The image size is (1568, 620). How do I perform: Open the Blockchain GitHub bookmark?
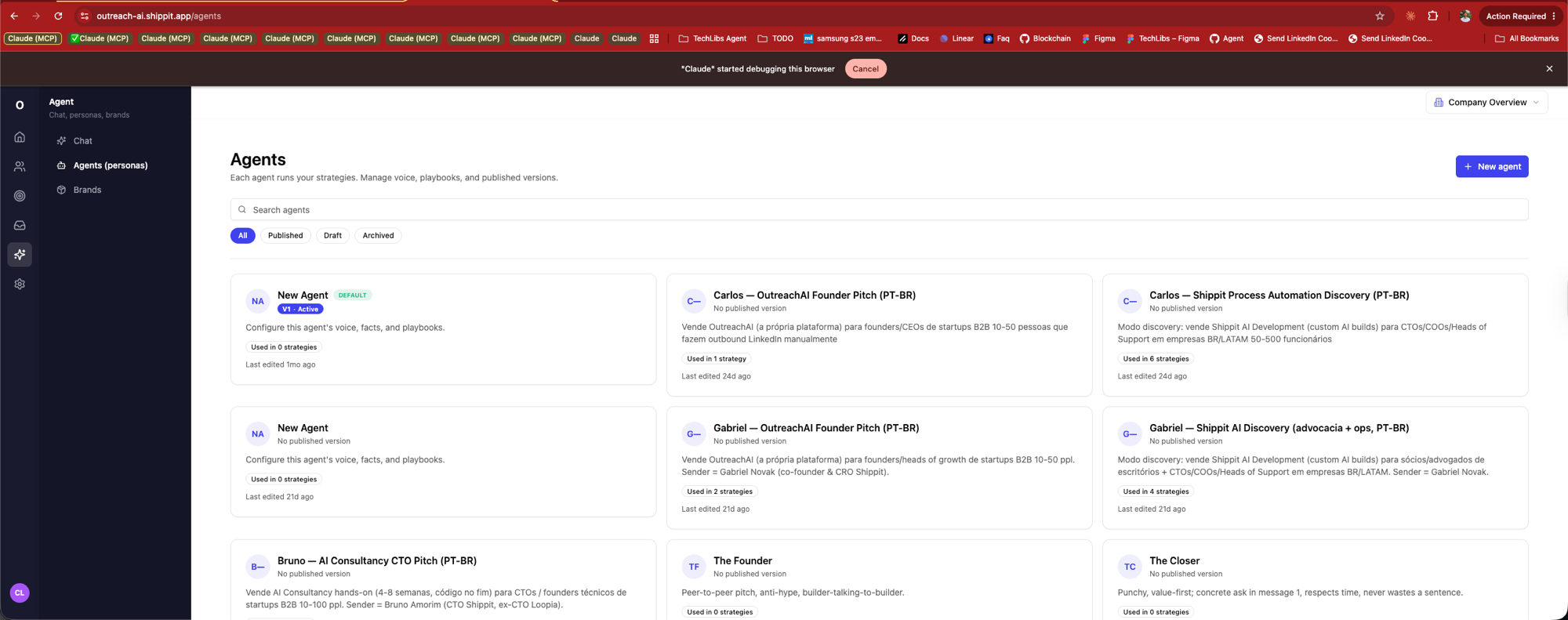click(1045, 38)
